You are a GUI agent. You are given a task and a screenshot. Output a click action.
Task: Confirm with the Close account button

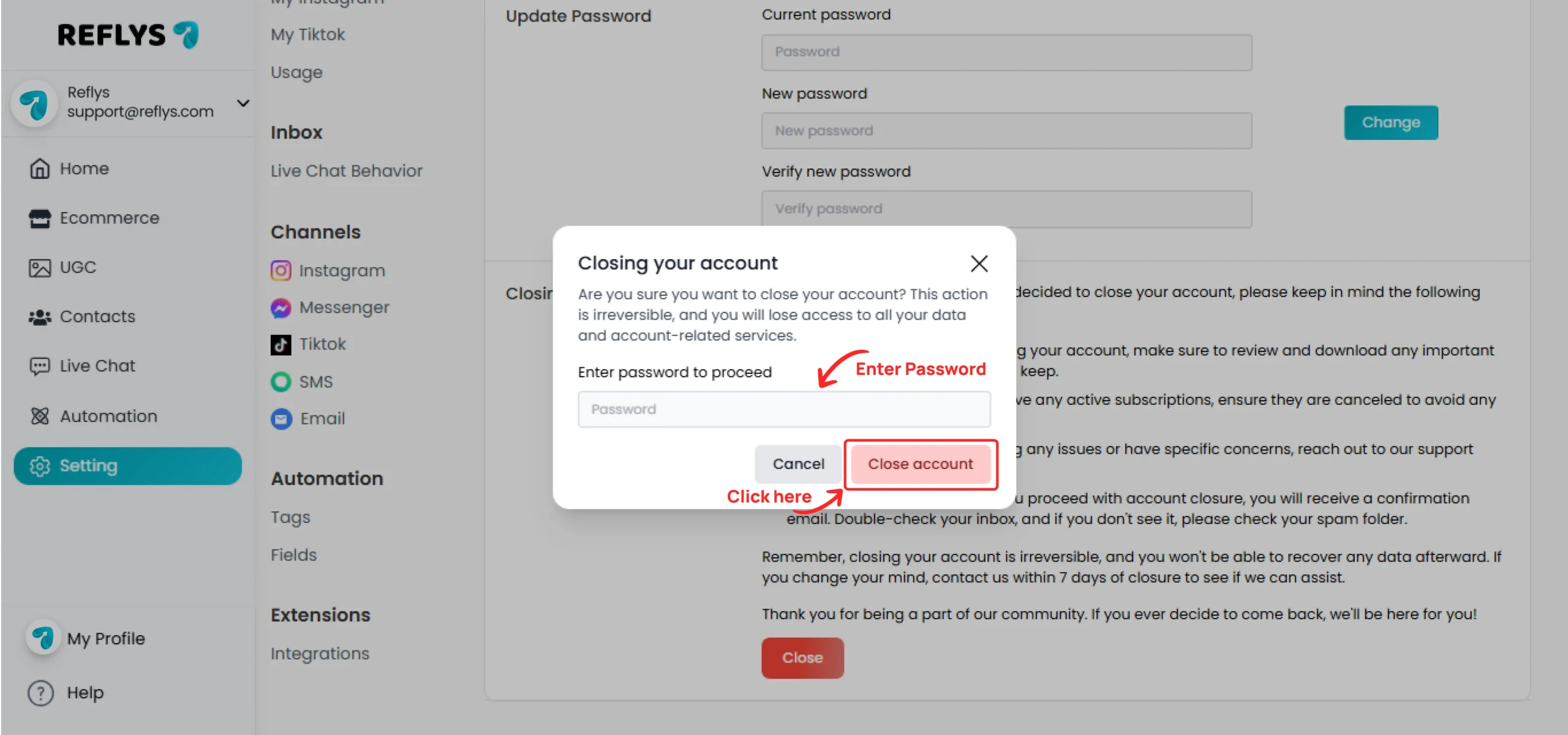(920, 464)
